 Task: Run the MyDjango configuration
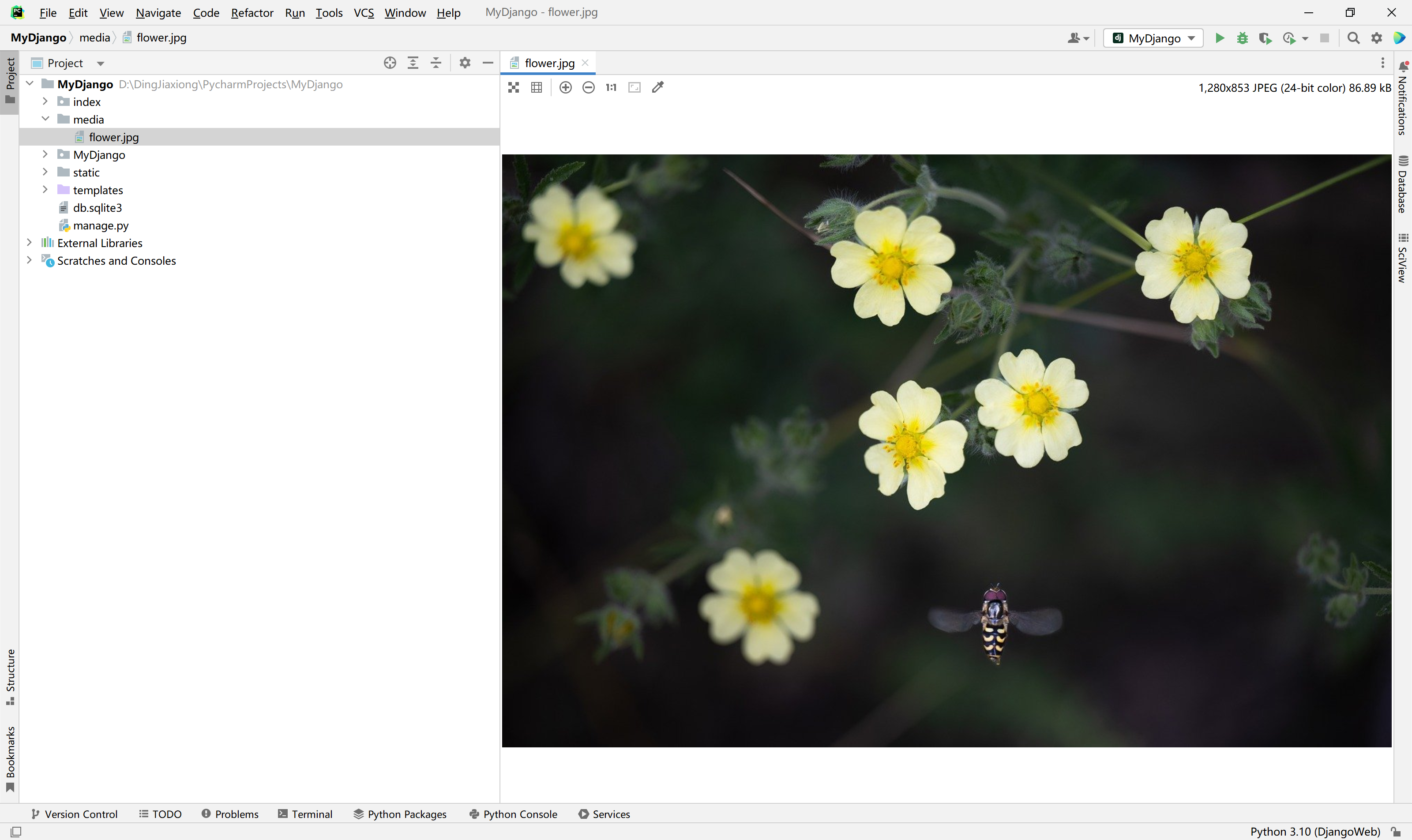(x=1220, y=38)
